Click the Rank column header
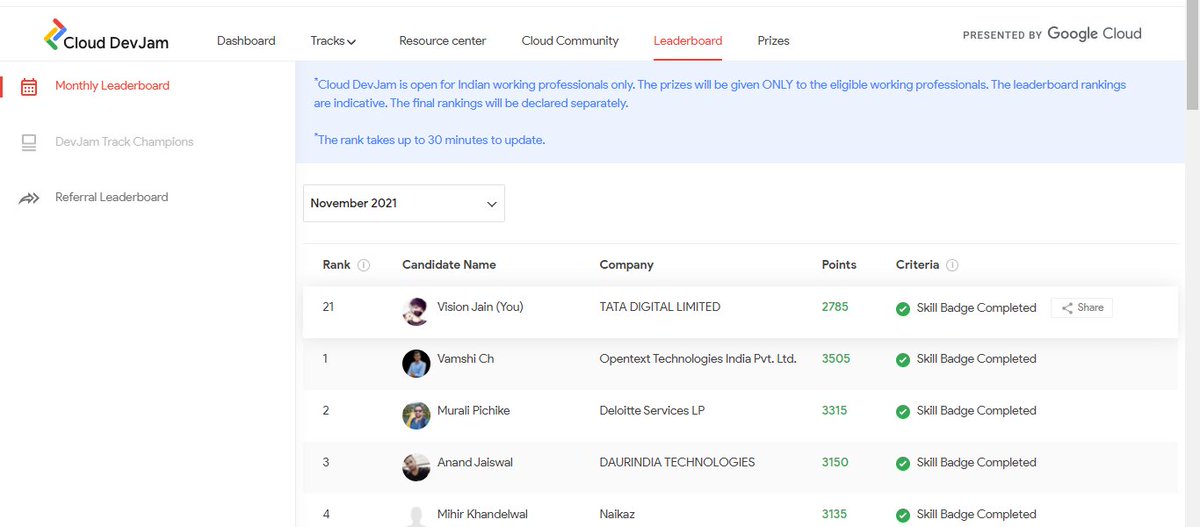This screenshot has width=1200, height=527. 336,265
